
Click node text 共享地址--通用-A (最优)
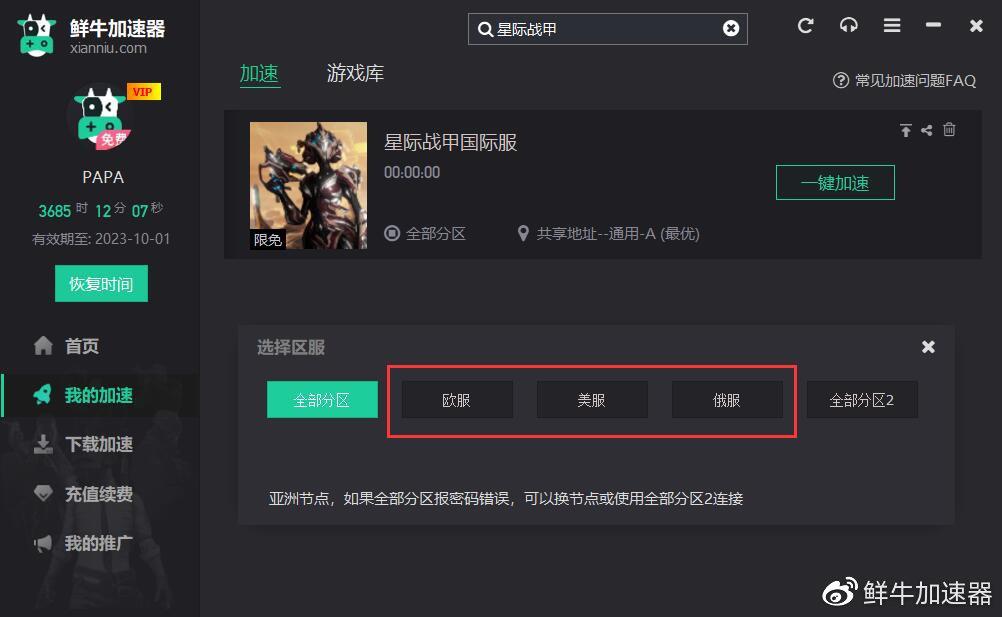tap(618, 234)
